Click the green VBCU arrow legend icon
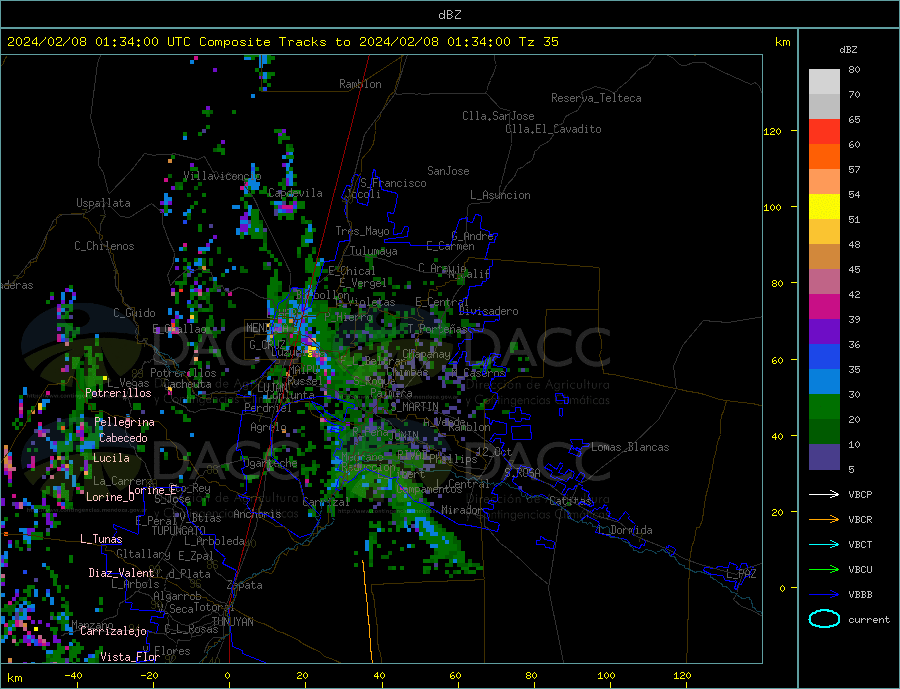900x689 pixels. 824,570
